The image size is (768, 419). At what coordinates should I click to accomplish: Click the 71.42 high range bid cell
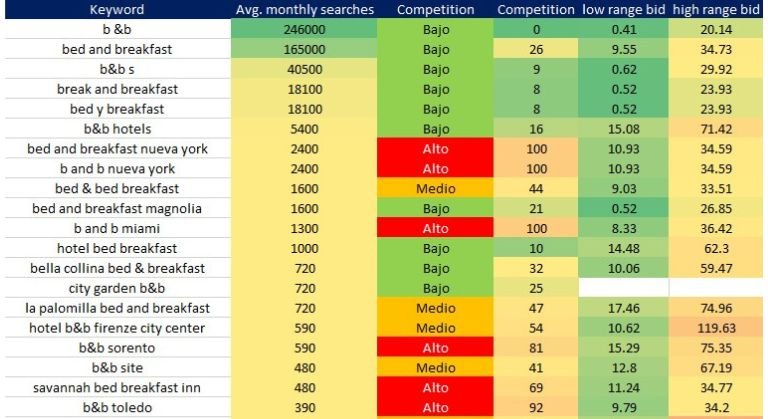tap(716, 129)
